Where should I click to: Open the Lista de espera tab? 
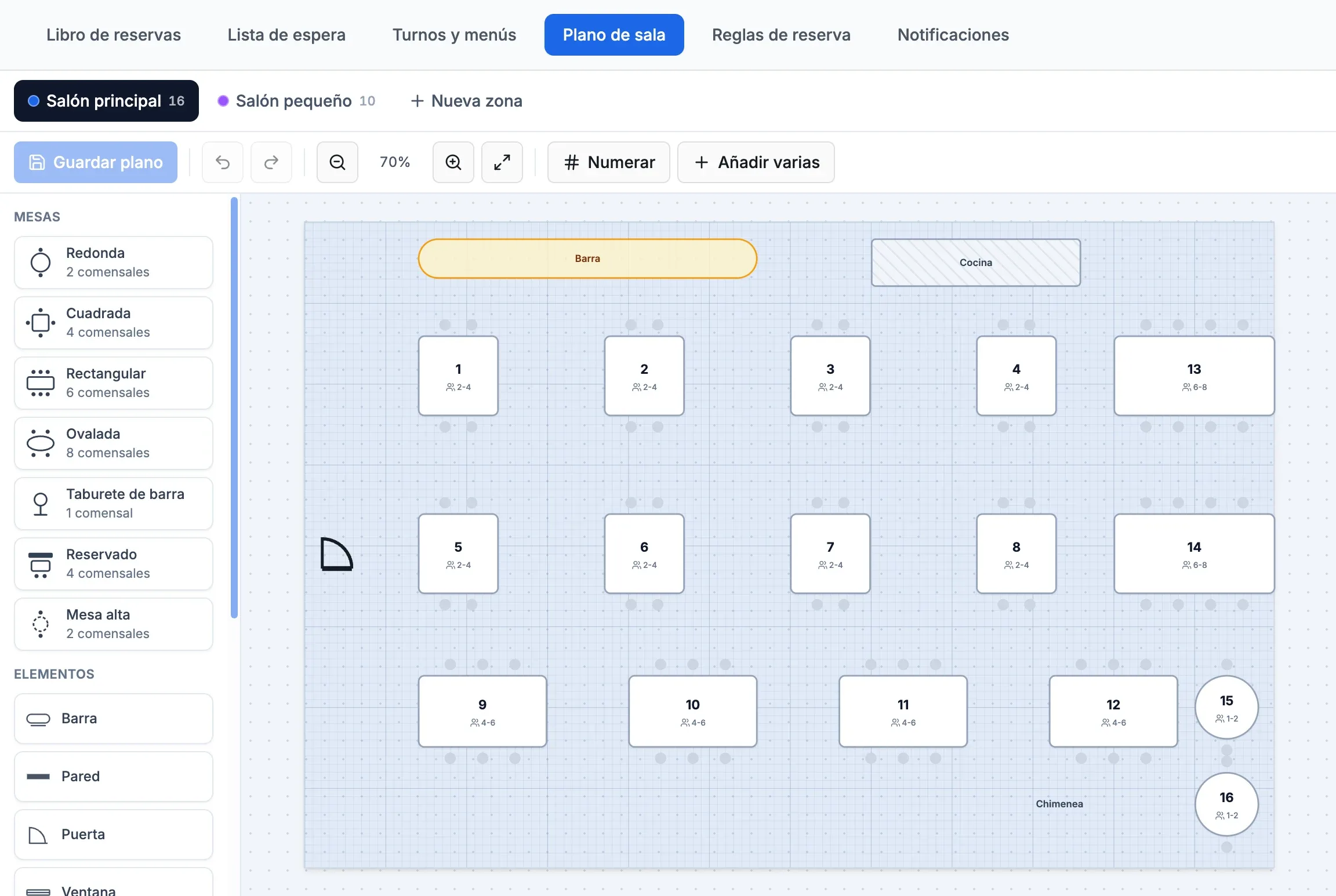[286, 35]
